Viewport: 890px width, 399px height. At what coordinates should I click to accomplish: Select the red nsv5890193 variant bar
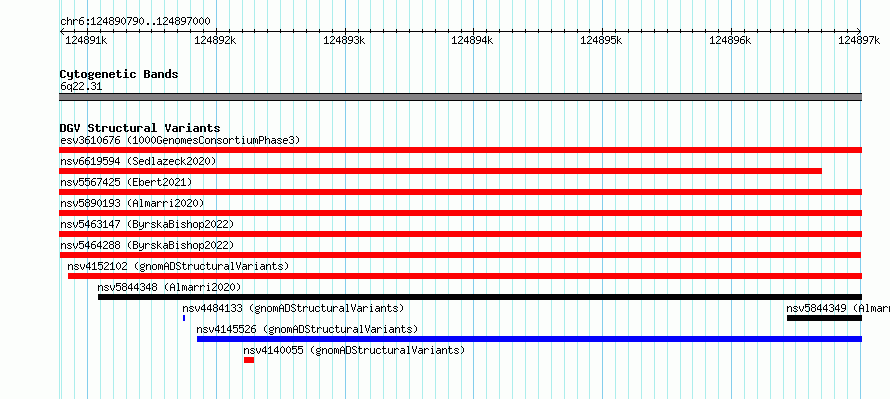tap(460, 213)
